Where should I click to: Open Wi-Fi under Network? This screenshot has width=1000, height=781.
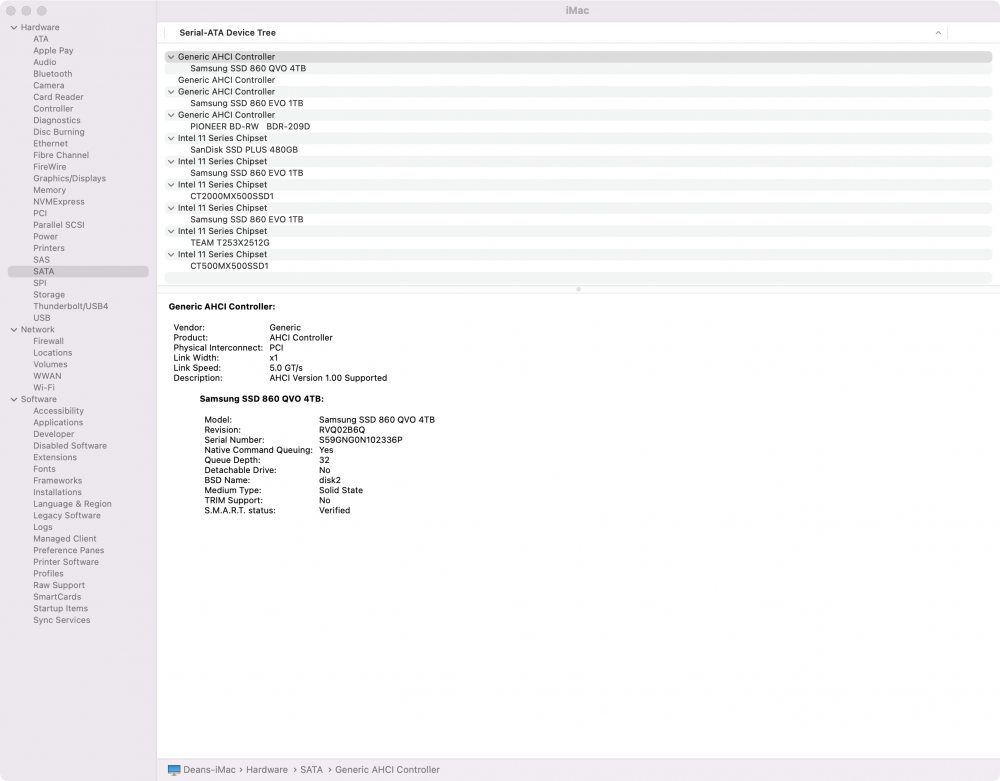pyautogui.click(x=44, y=388)
